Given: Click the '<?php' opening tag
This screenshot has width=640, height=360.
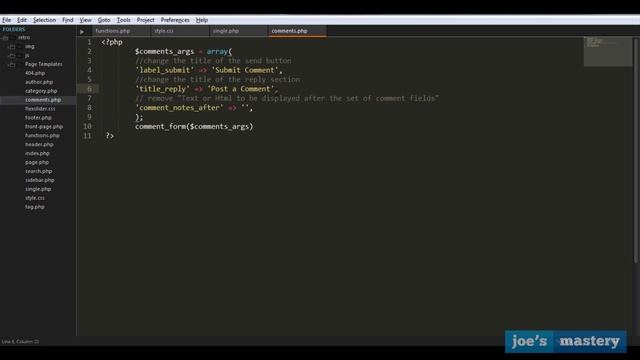Looking at the screenshot, I should click(112, 42).
